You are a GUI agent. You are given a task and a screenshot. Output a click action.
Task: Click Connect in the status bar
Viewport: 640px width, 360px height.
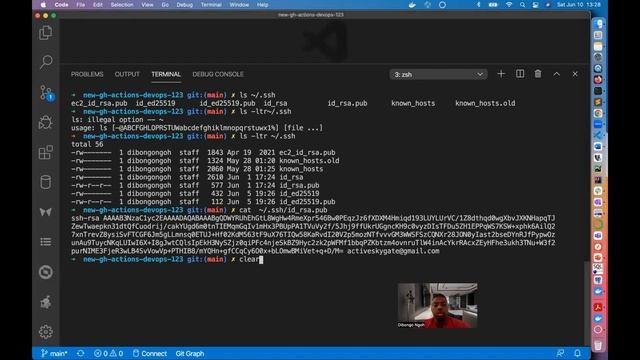(149, 353)
